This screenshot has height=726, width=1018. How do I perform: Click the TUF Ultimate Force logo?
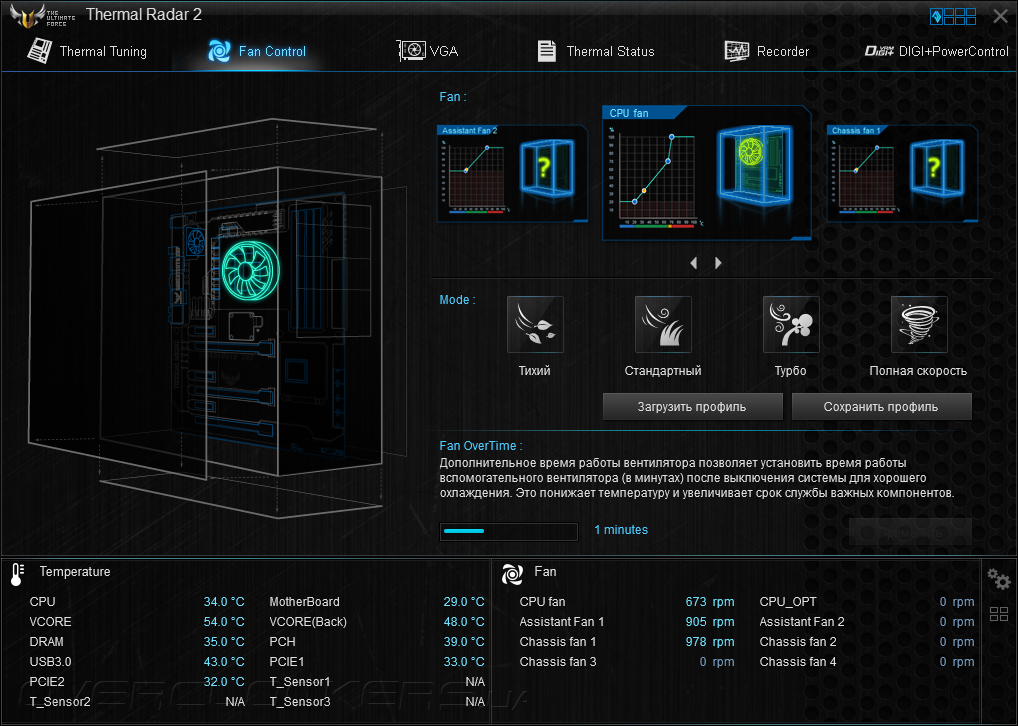[x=42, y=16]
